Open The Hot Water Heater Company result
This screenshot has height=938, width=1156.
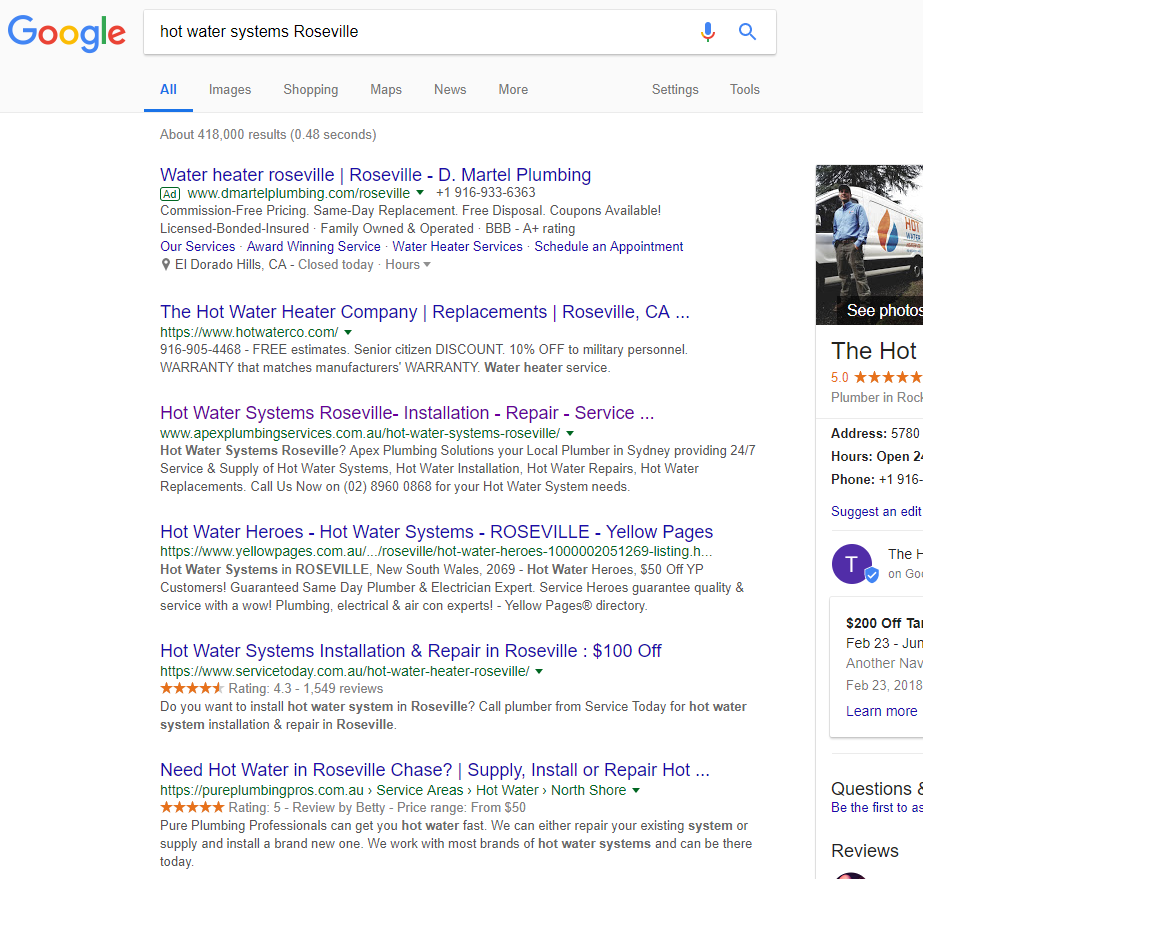click(x=425, y=312)
